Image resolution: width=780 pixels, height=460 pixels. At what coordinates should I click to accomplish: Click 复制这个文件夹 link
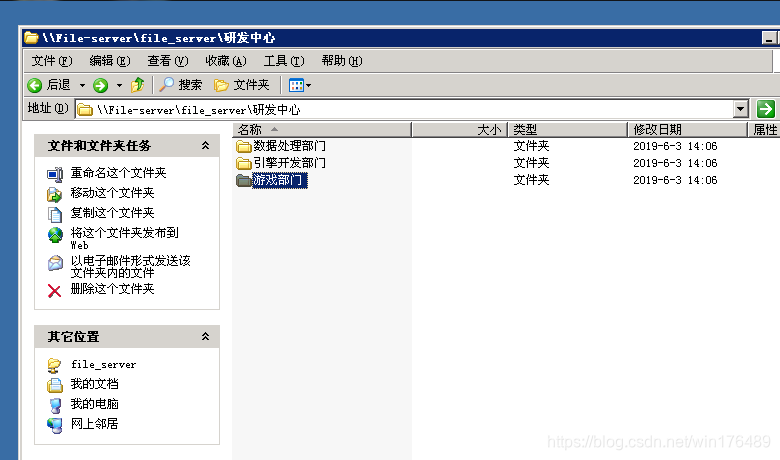click(112, 212)
